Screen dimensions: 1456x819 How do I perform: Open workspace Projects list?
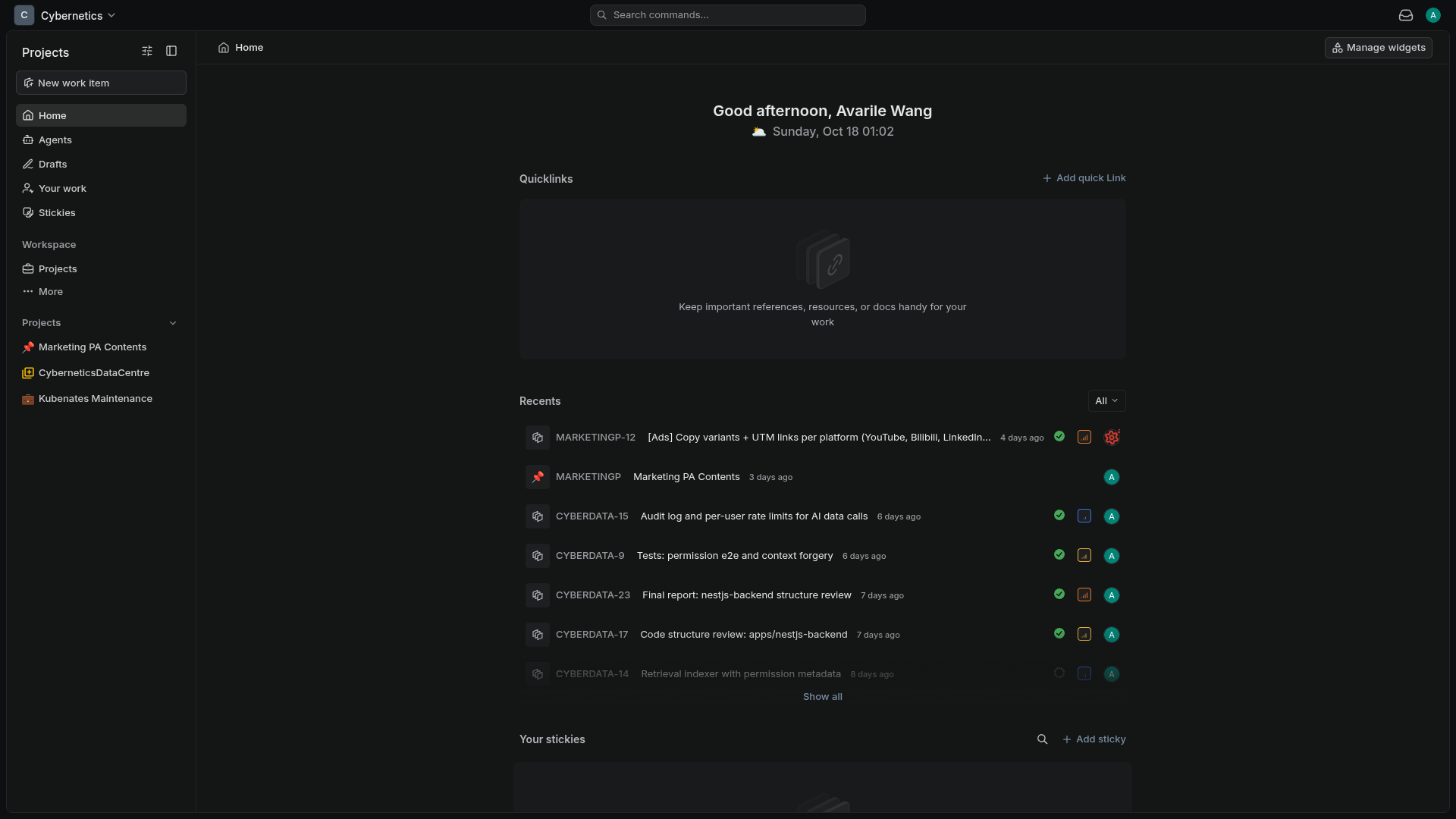coord(101,268)
